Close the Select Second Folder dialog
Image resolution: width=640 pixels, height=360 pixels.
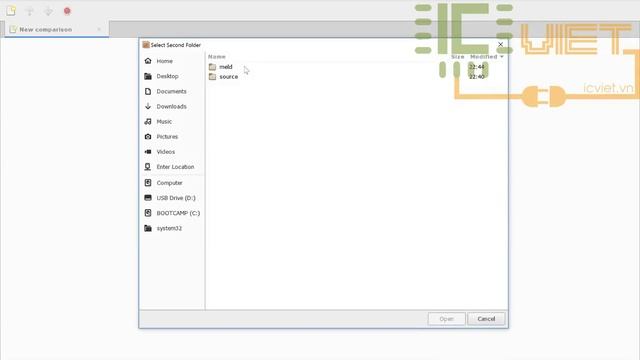click(500, 44)
